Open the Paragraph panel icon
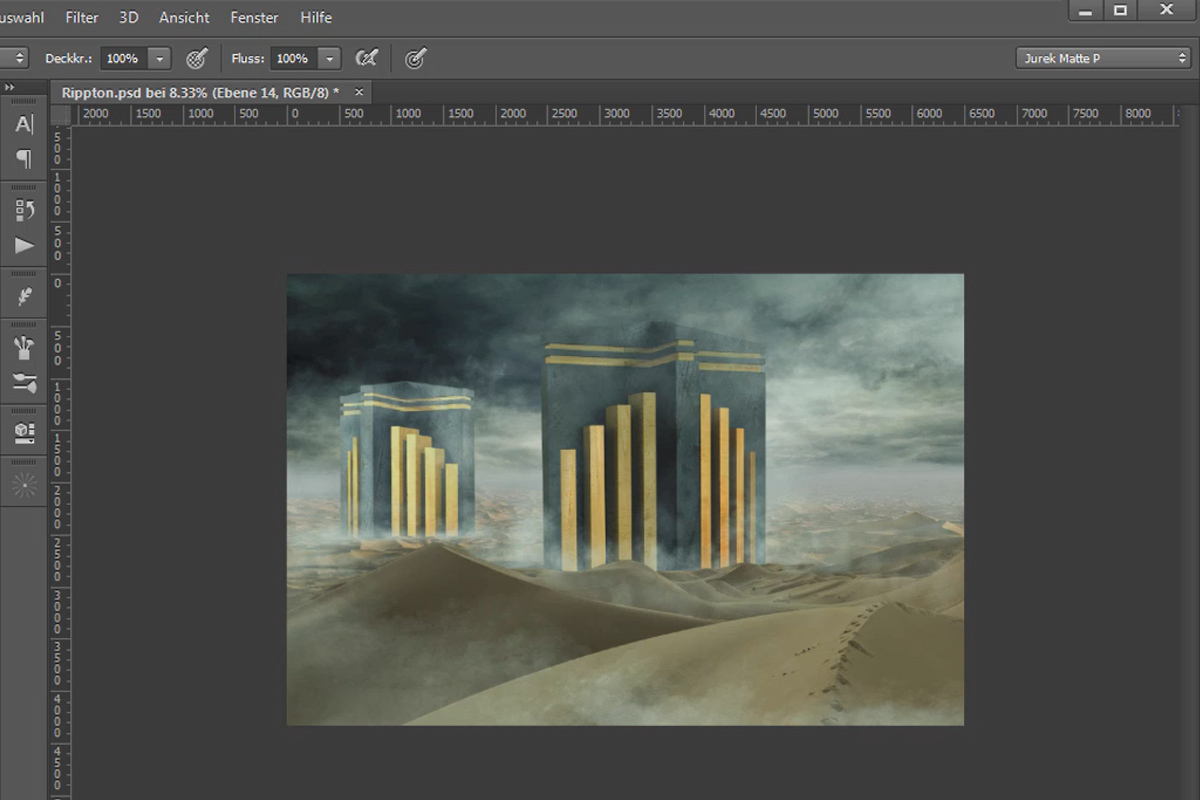The width and height of the screenshot is (1200, 800). click(24, 159)
